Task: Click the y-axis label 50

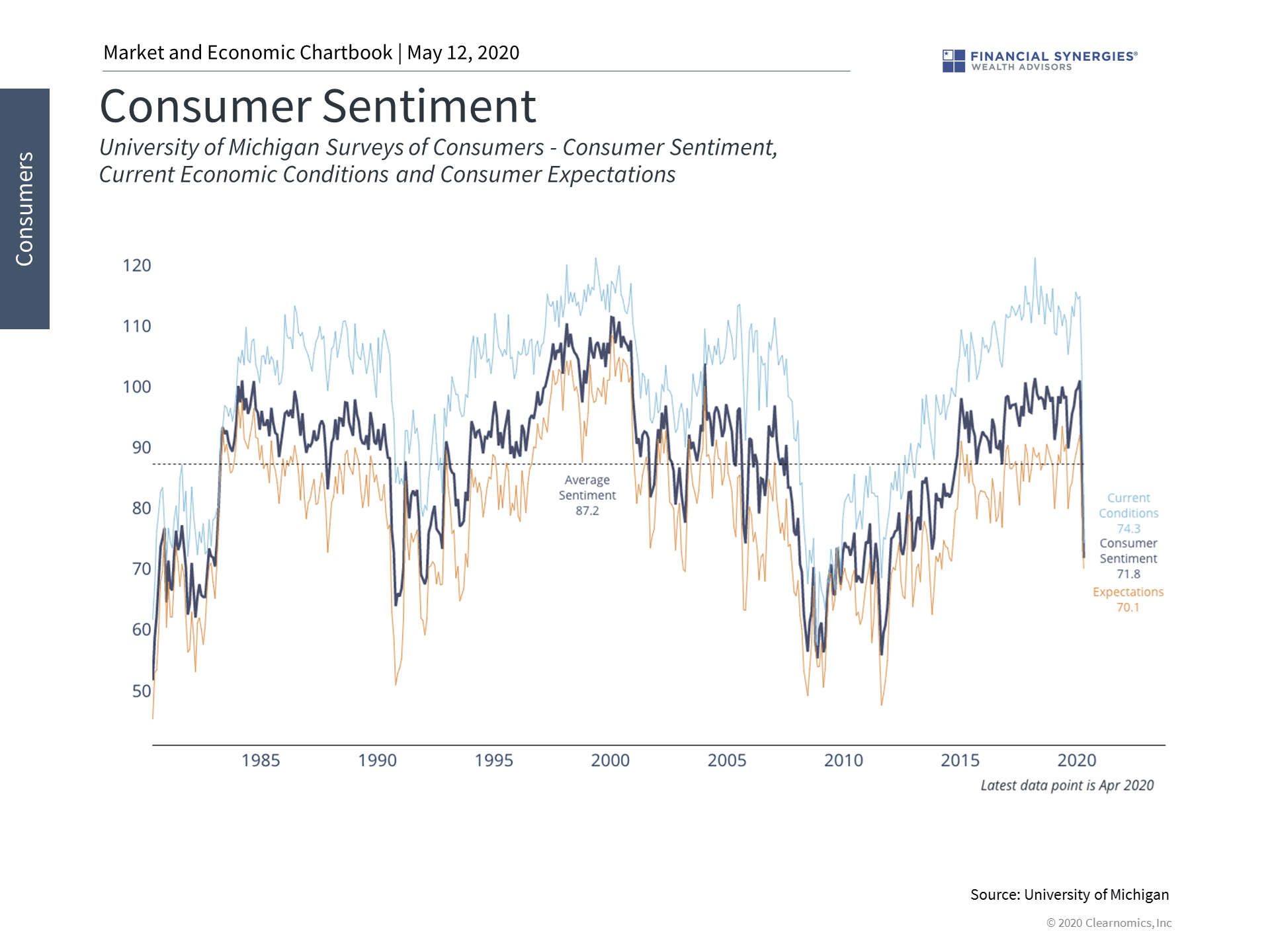Action: (x=142, y=691)
